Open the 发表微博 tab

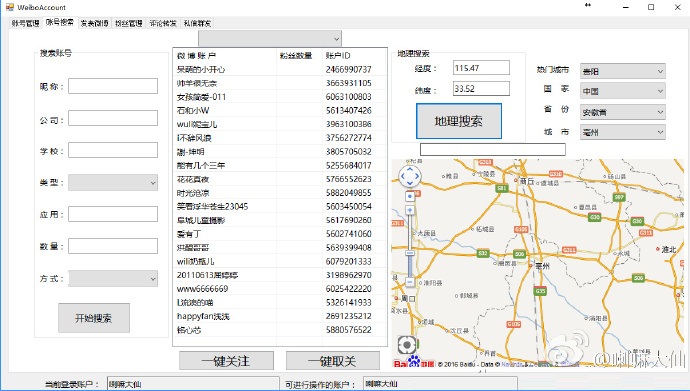click(94, 23)
